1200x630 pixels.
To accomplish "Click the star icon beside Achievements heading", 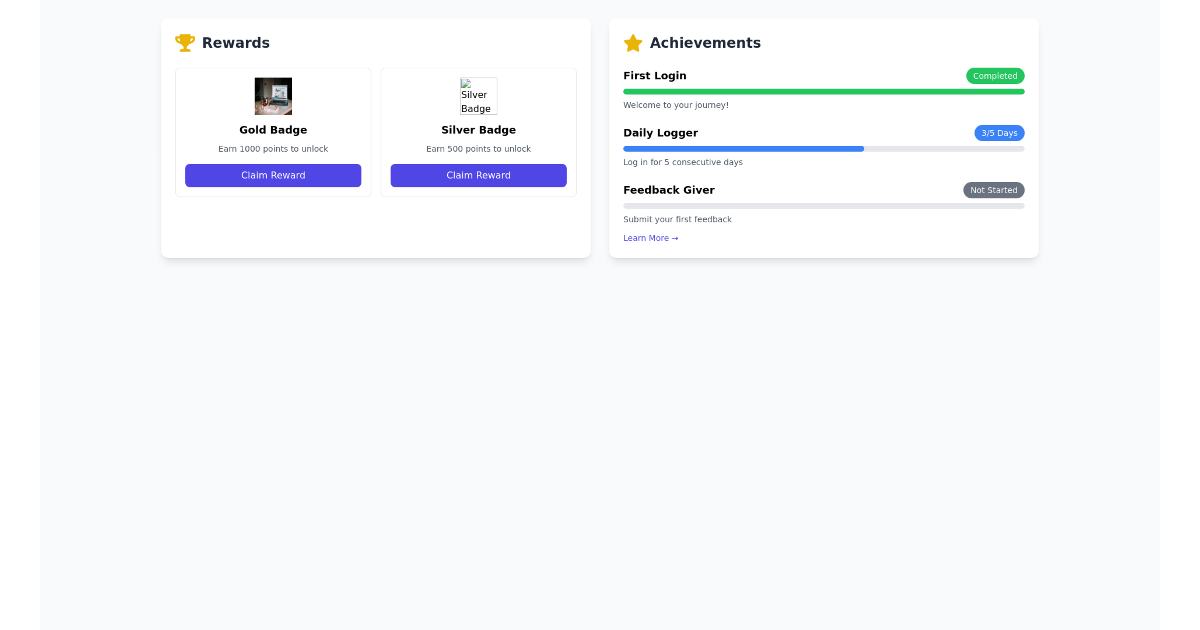I will pos(632,43).
